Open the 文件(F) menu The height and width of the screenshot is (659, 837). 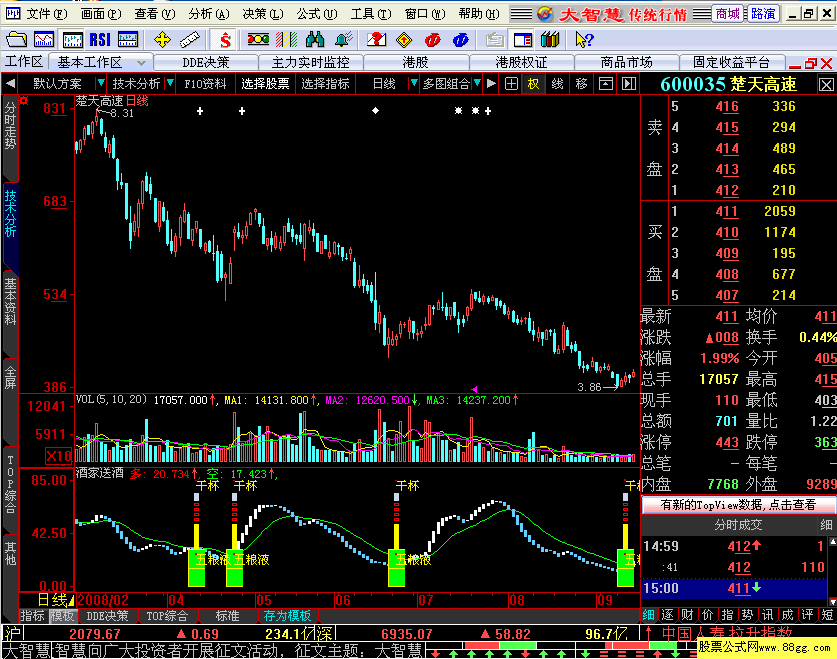coord(46,13)
